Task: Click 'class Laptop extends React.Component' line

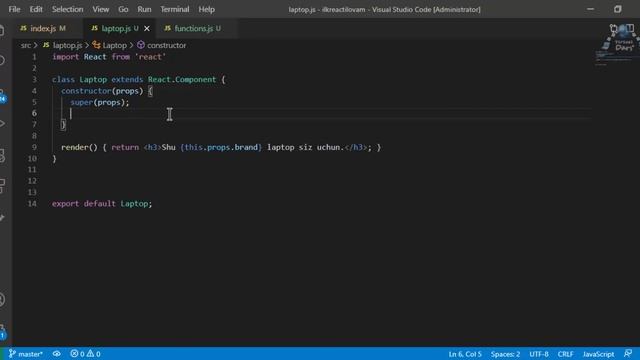Action: [138, 79]
